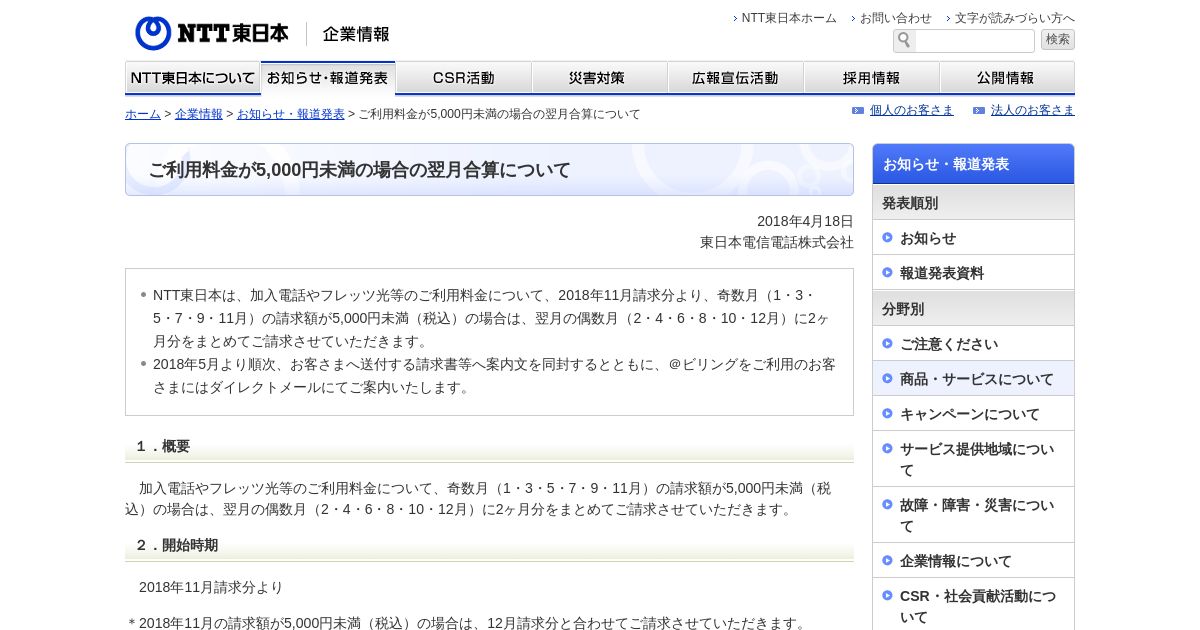
Task: Open the 採用情報 tab
Action: 872,77
